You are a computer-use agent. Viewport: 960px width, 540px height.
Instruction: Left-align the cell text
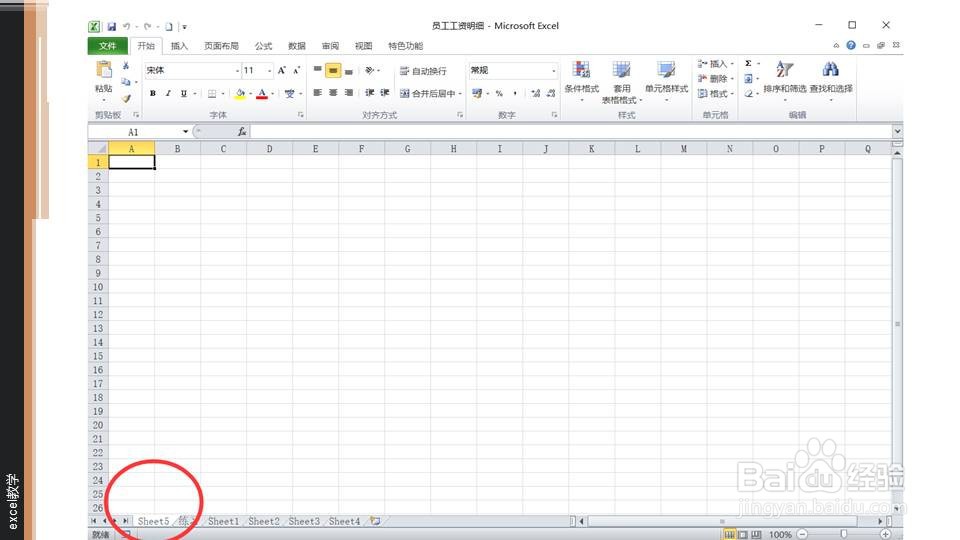point(317,93)
